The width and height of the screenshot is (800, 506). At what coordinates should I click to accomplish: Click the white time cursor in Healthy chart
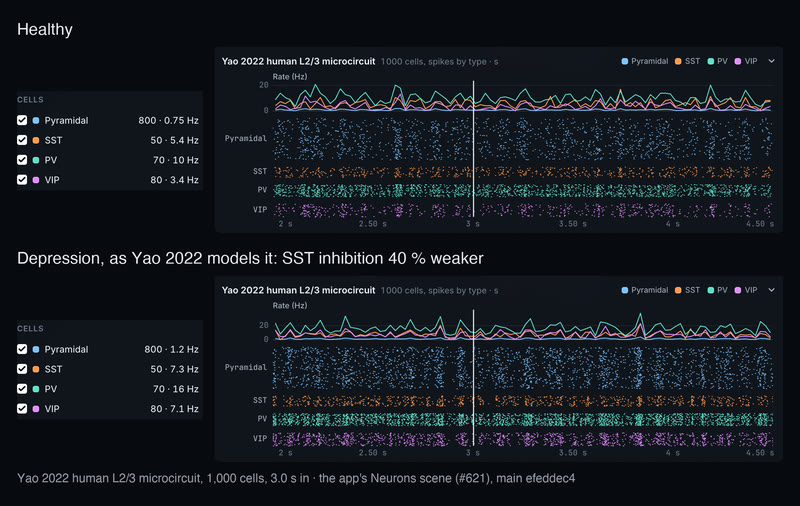pyautogui.click(x=473, y=148)
